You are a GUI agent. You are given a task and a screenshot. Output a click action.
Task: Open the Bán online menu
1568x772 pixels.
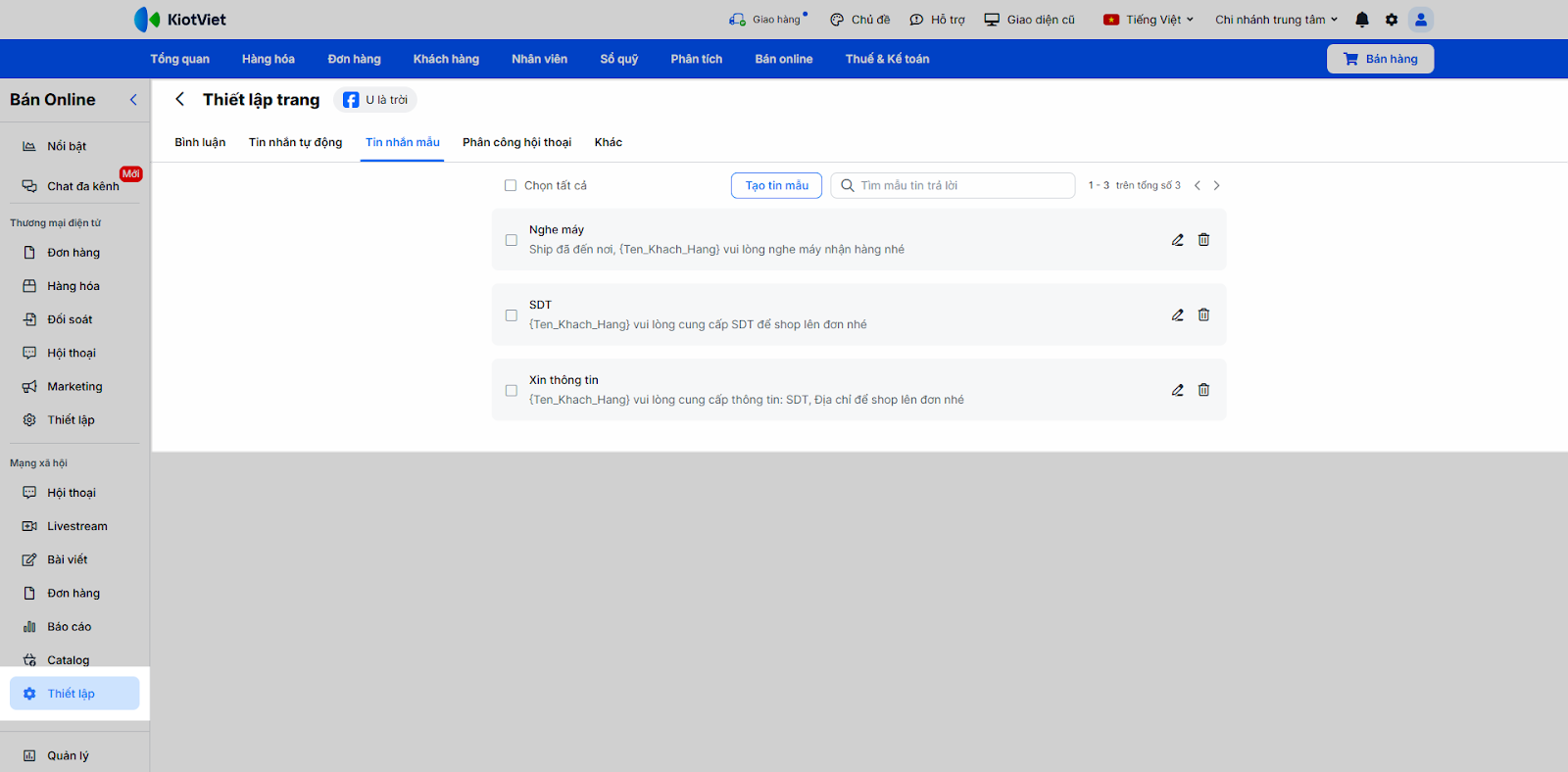click(784, 59)
